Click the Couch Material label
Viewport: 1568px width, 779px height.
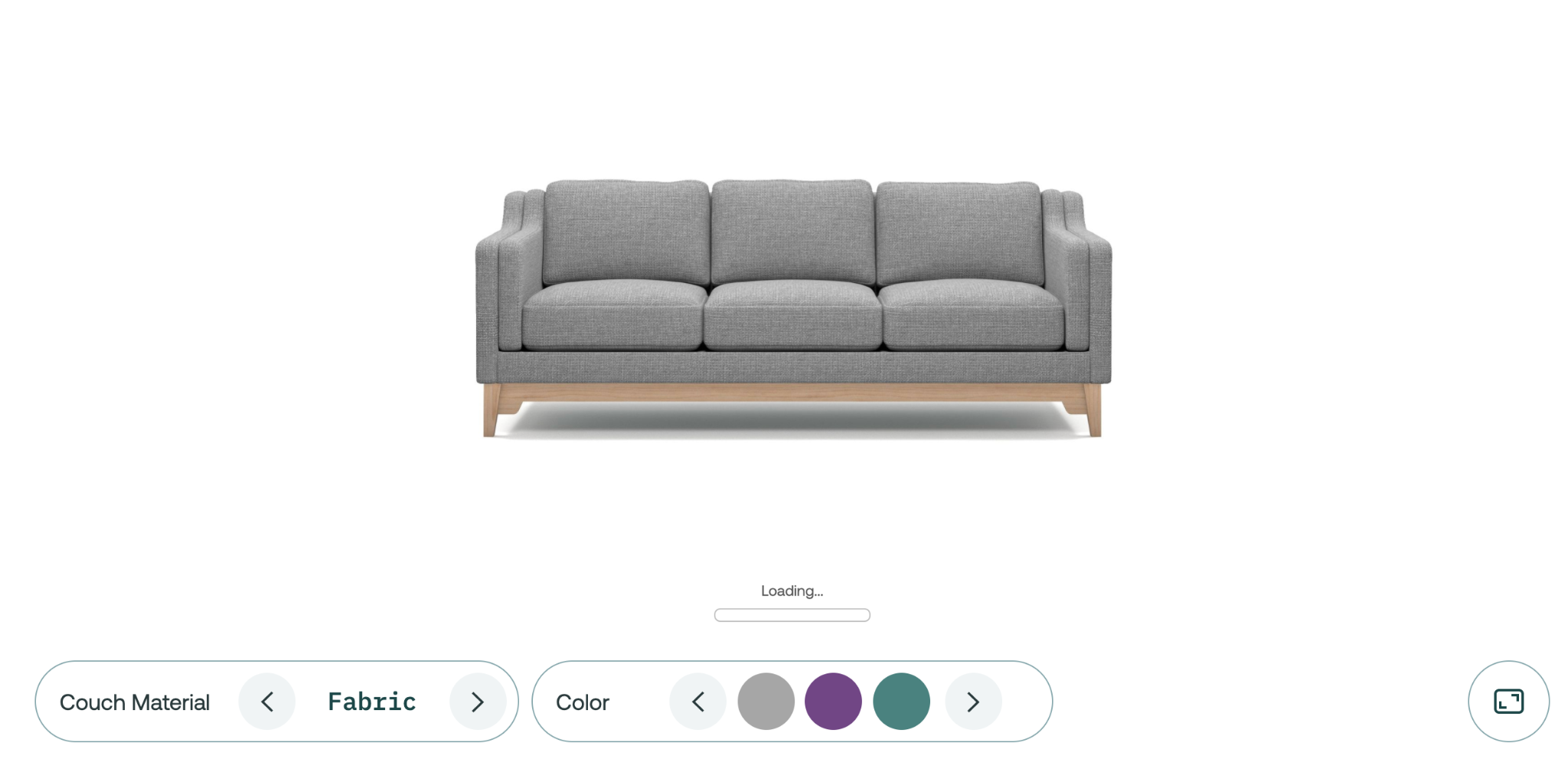(x=135, y=702)
